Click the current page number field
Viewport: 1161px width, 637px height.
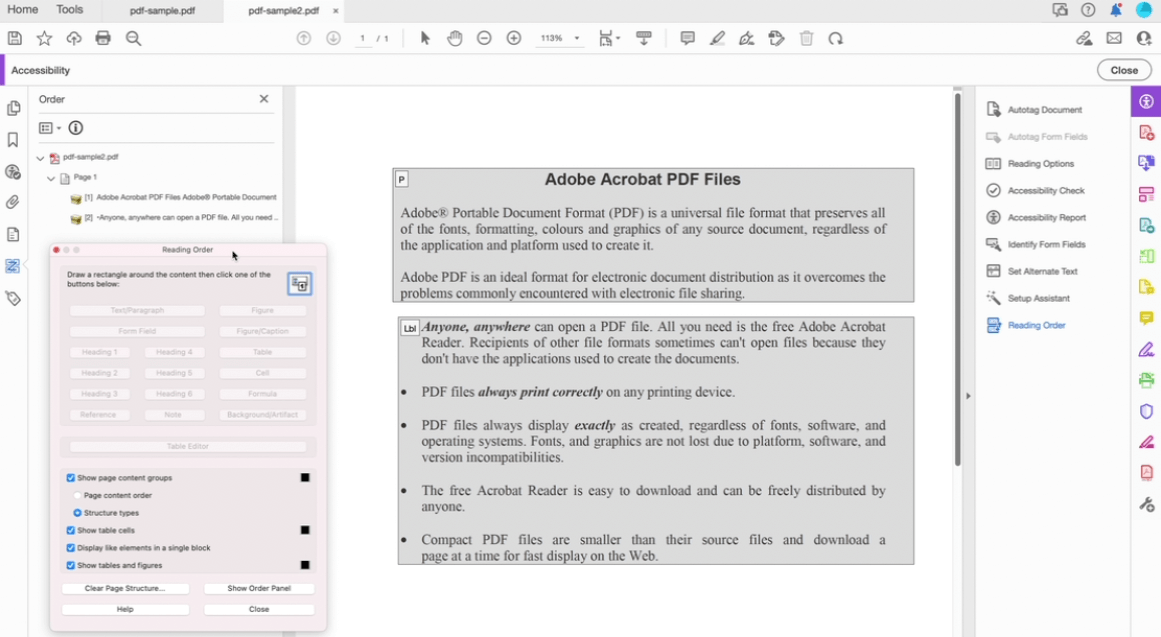(362, 39)
